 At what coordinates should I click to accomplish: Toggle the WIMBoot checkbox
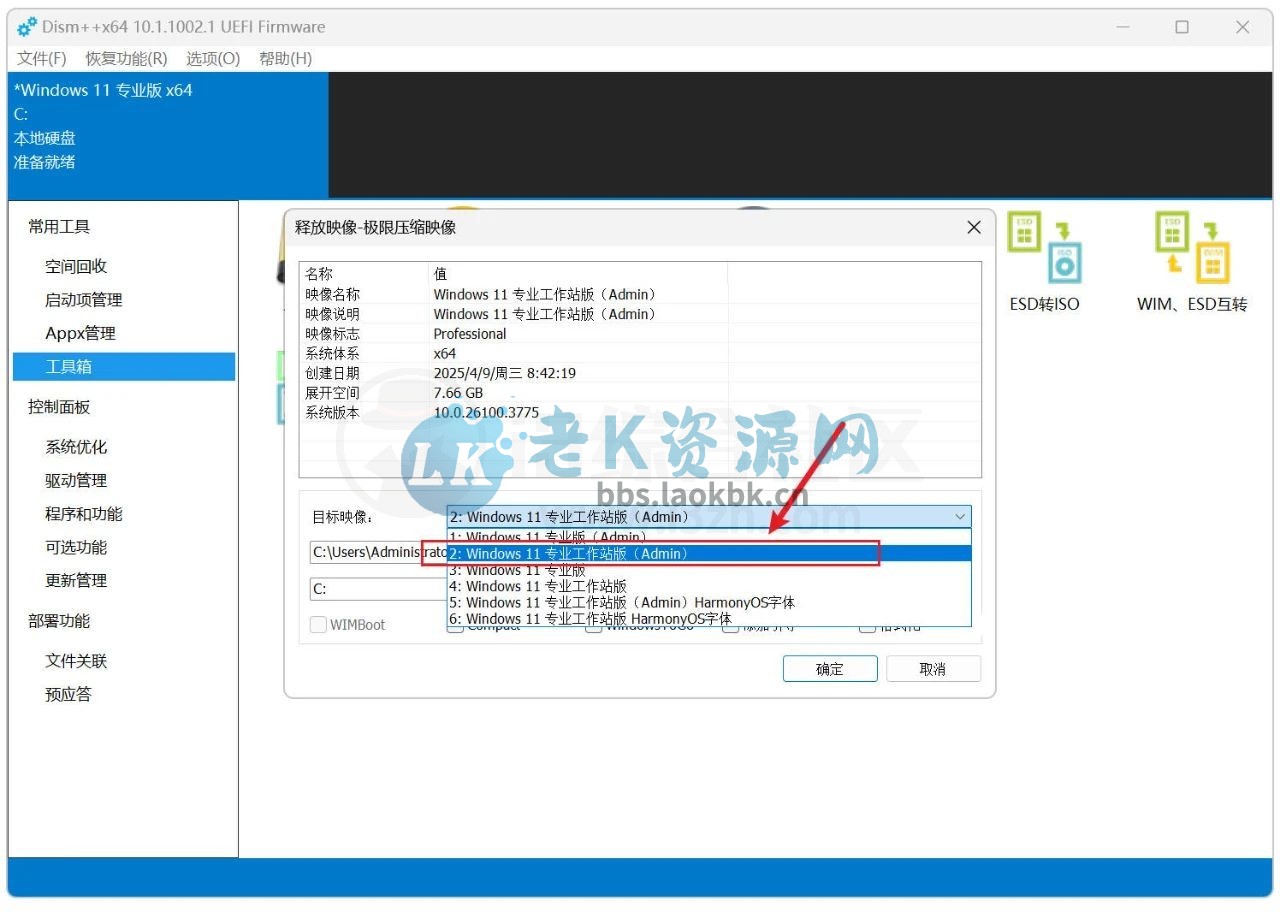318,625
